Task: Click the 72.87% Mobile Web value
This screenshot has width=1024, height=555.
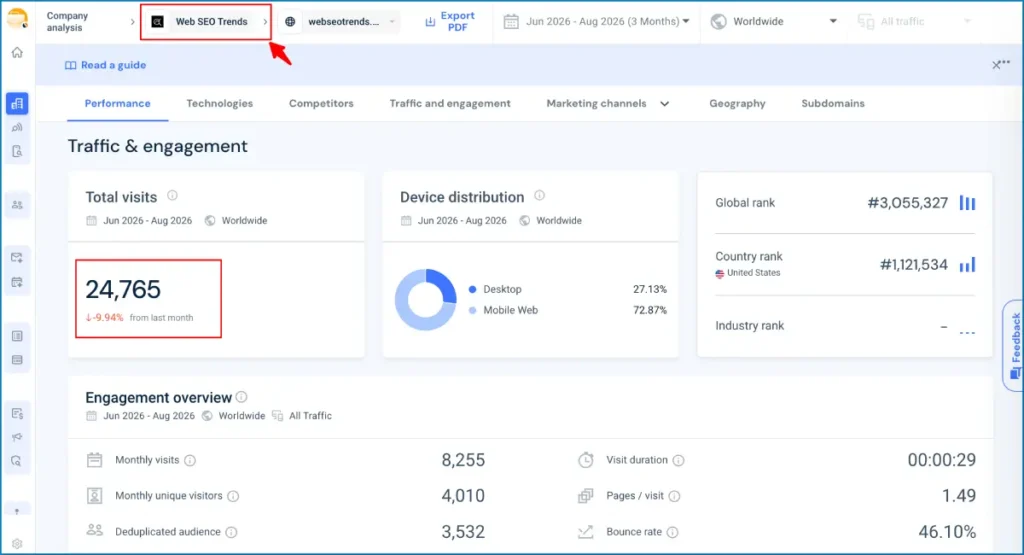Action: tap(650, 310)
